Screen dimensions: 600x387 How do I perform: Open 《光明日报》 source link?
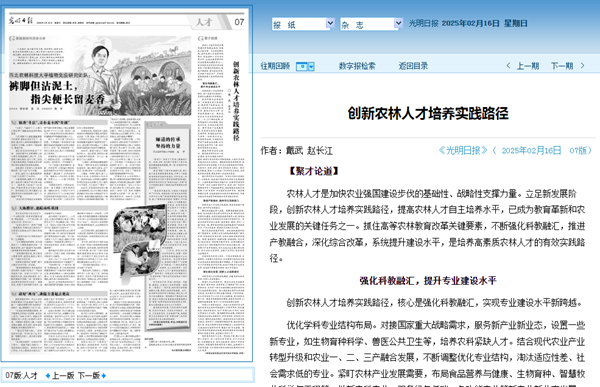click(463, 150)
